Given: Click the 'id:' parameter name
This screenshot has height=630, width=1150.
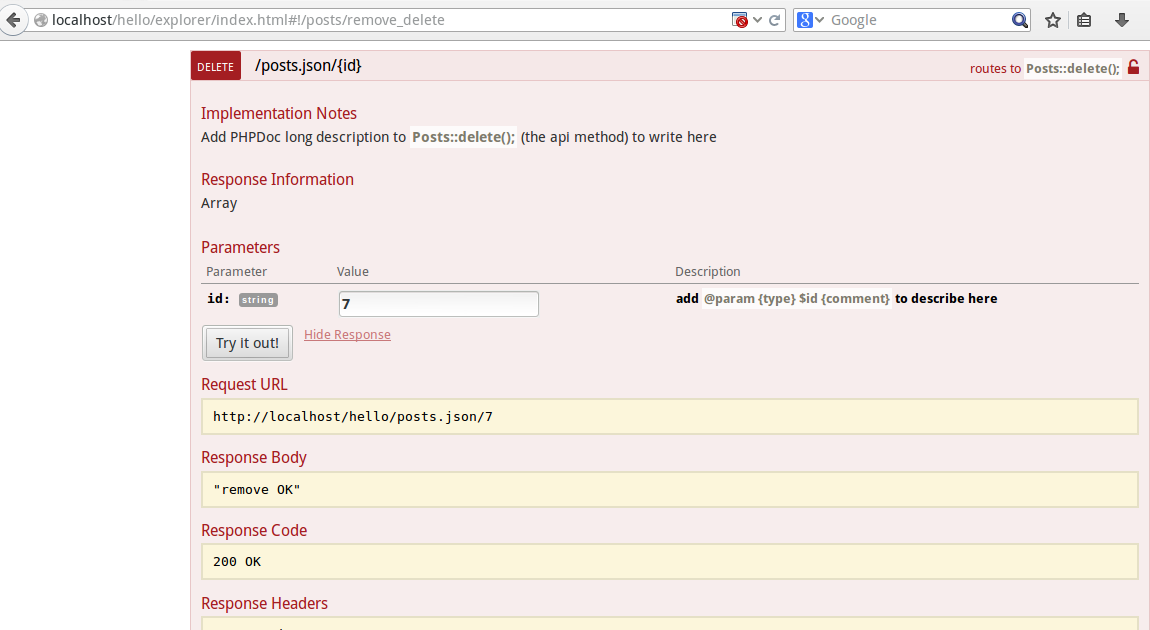Looking at the screenshot, I should (219, 298).
